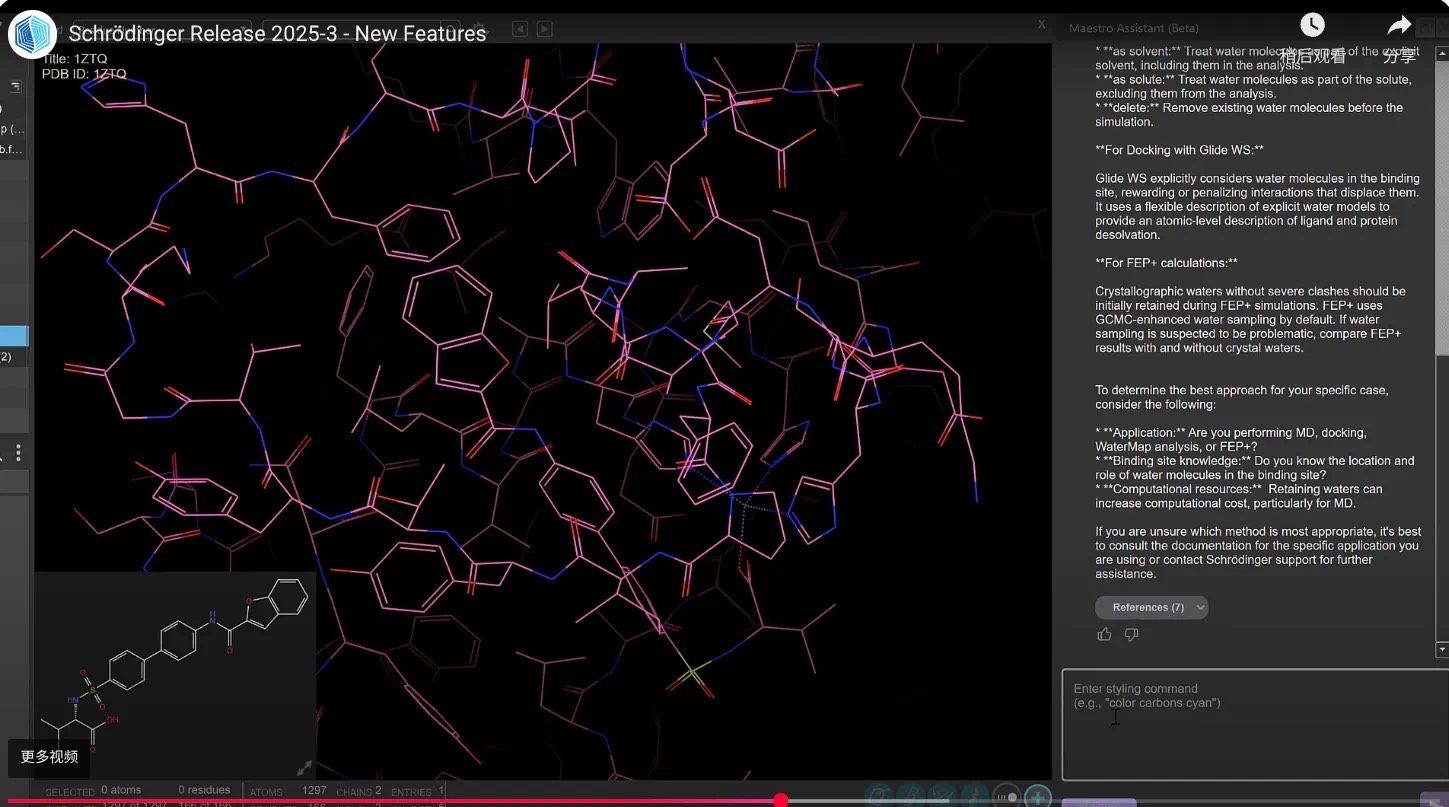Viewport: 1449px width, 807px height.
Task: Click the plus icon in status bar
Action: point(1038,797)
